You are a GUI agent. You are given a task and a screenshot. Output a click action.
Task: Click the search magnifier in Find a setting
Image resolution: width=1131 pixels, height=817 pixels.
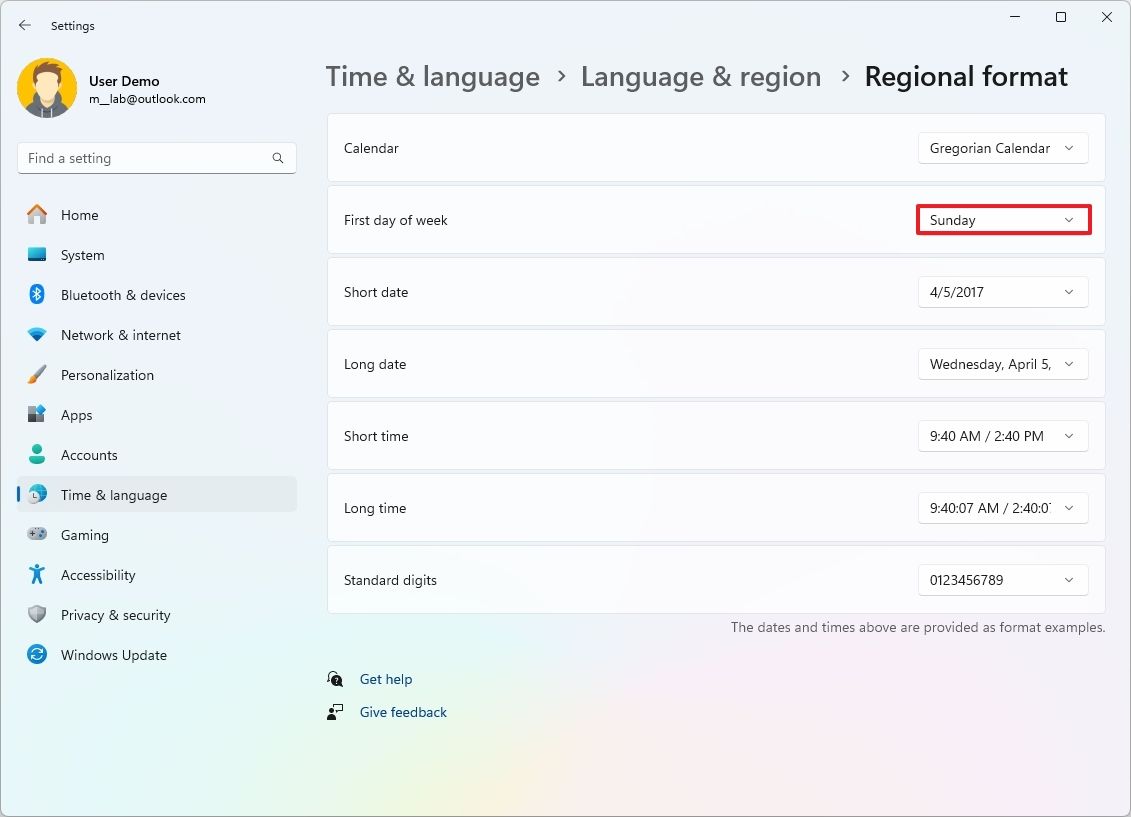pos(277,158)
